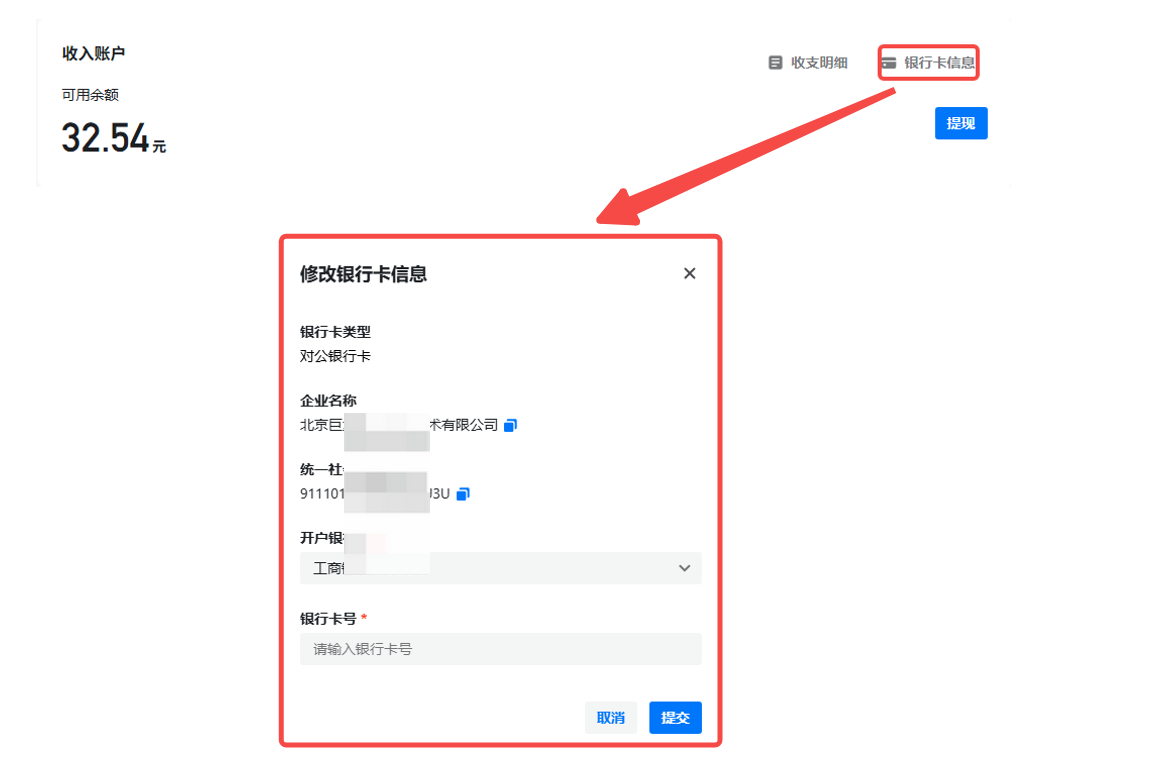Submit the form with 提交 button
This screenshot has width=1156, height=759.
[x=675, y=718]
